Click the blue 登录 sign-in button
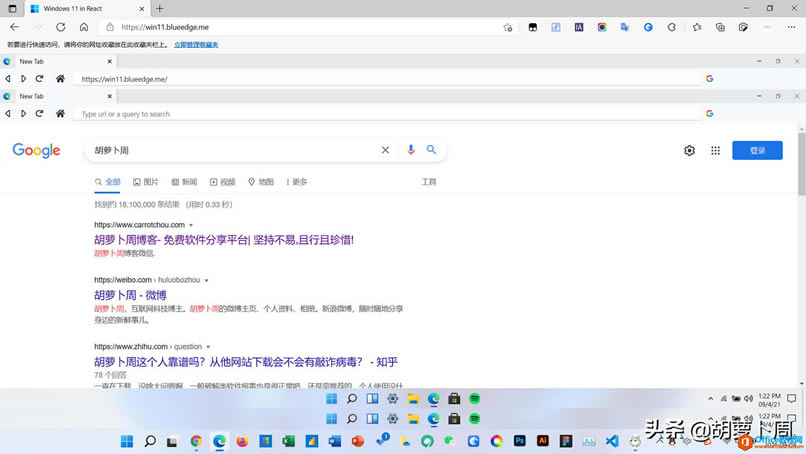Image resolution: width=806 pixels, height=454 pixels. pos(757,151)
